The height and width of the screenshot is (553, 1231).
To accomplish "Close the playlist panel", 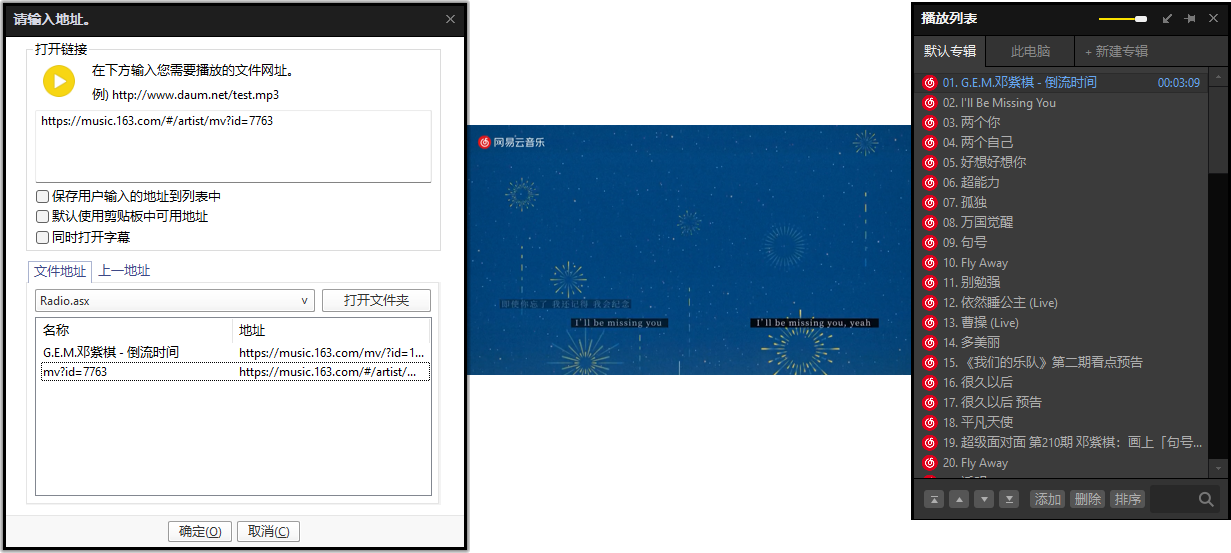I will [1214, 19].
